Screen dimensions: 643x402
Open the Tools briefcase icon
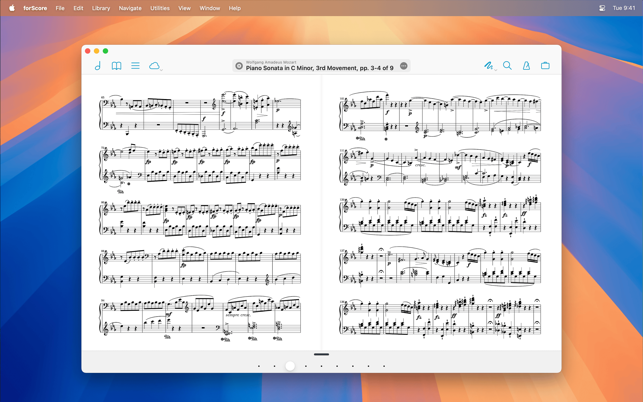[x=545, y=66]
